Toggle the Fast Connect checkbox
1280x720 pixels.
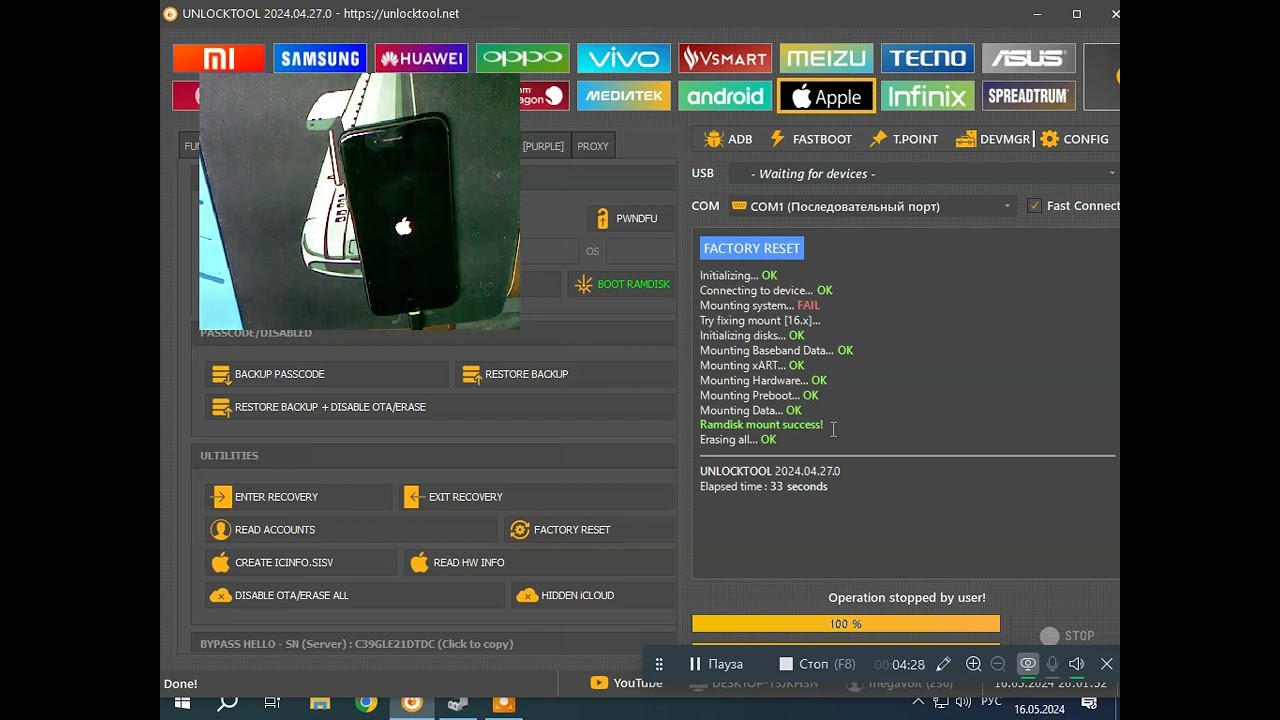pyautogui.click(x=1034, y=206)
